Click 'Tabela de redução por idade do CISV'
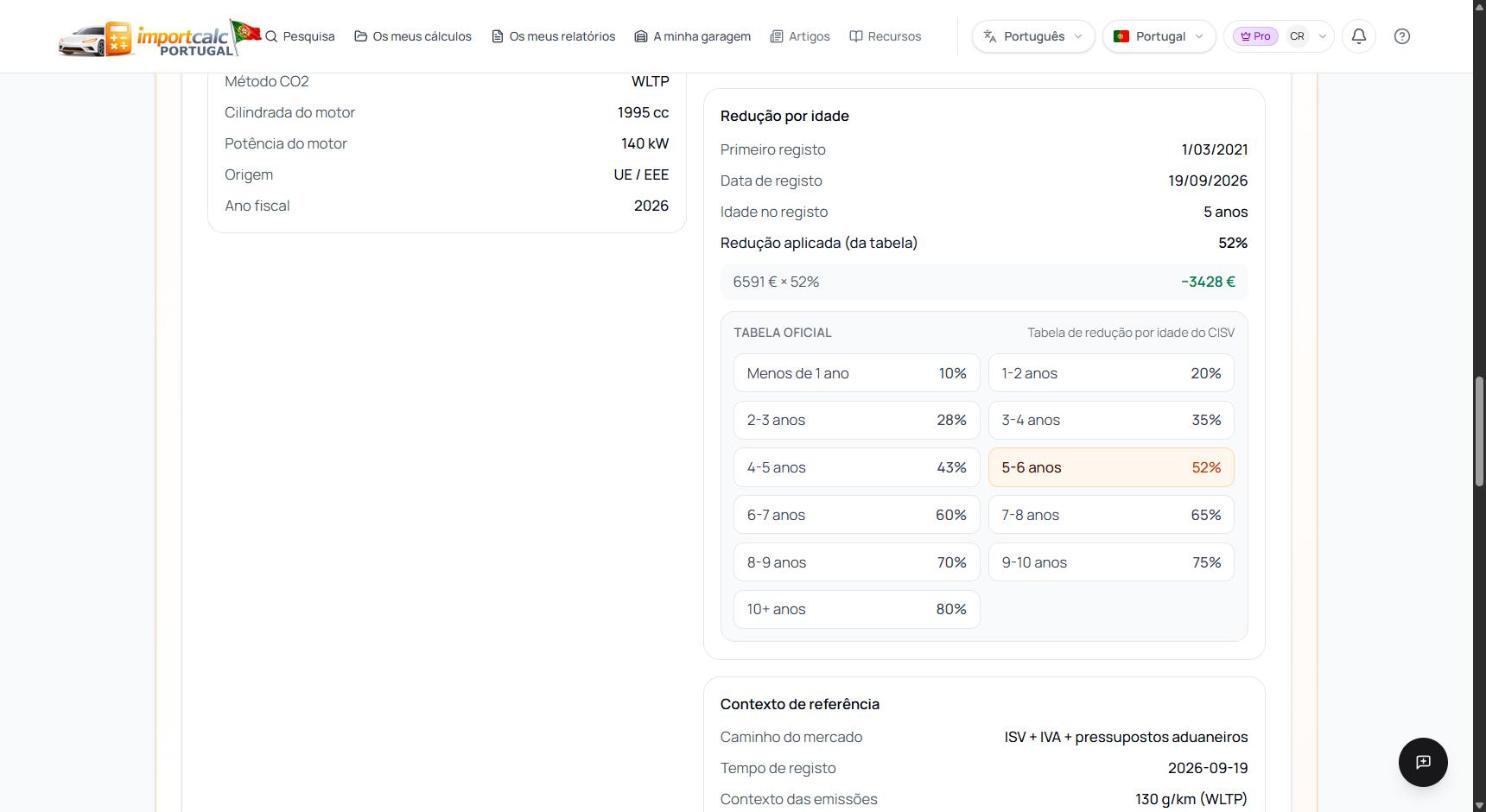The width and height of the screenshot is (1486, 812). (1131, 333)
